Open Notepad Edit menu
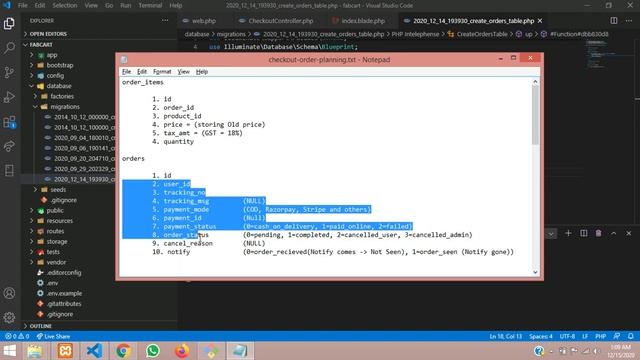The width and height of the screenshot is (640, 360). coord(142,71)
